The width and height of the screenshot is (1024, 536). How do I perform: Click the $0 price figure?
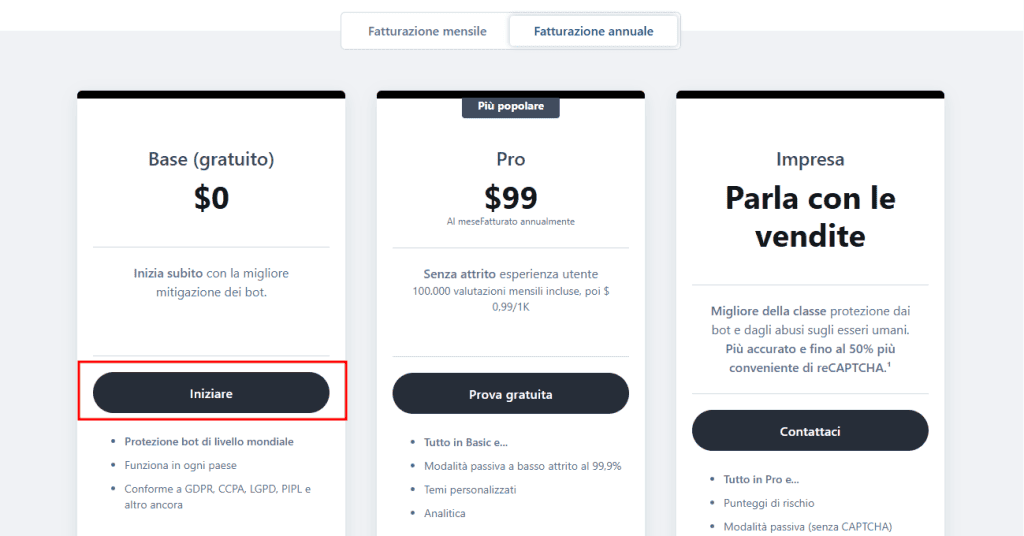211,198
